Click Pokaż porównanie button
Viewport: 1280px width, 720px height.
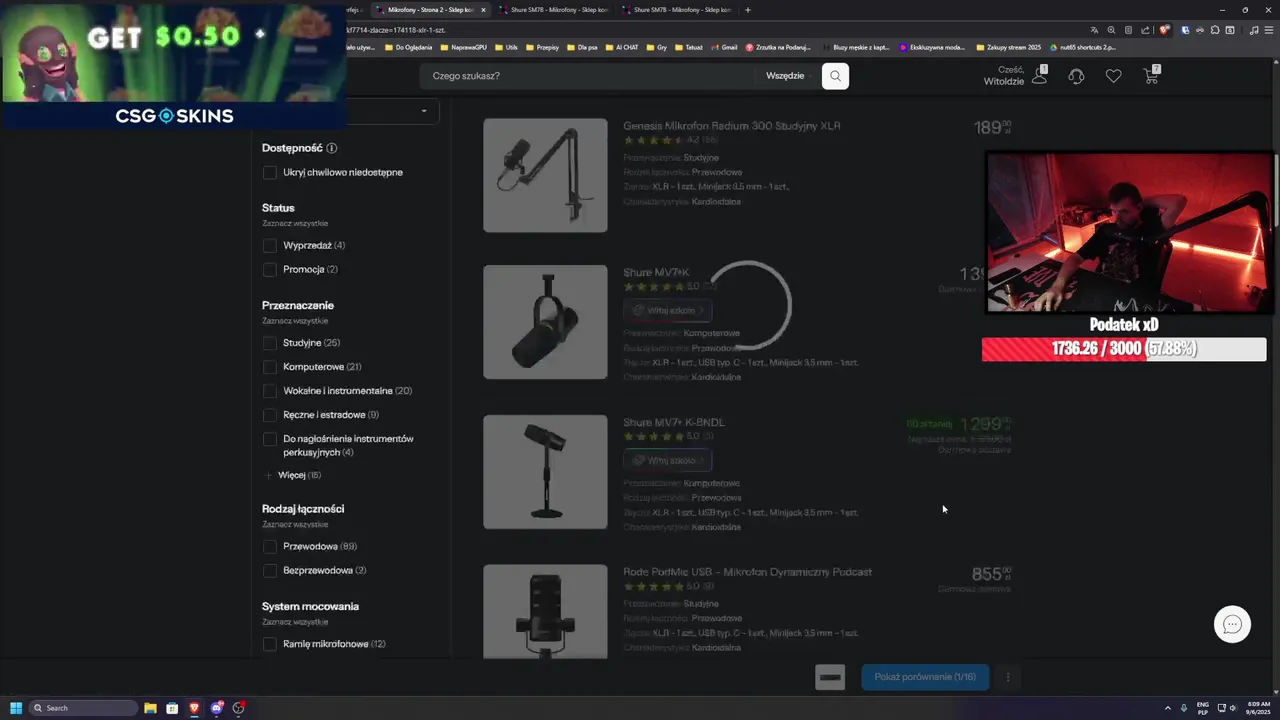point(925,677)
